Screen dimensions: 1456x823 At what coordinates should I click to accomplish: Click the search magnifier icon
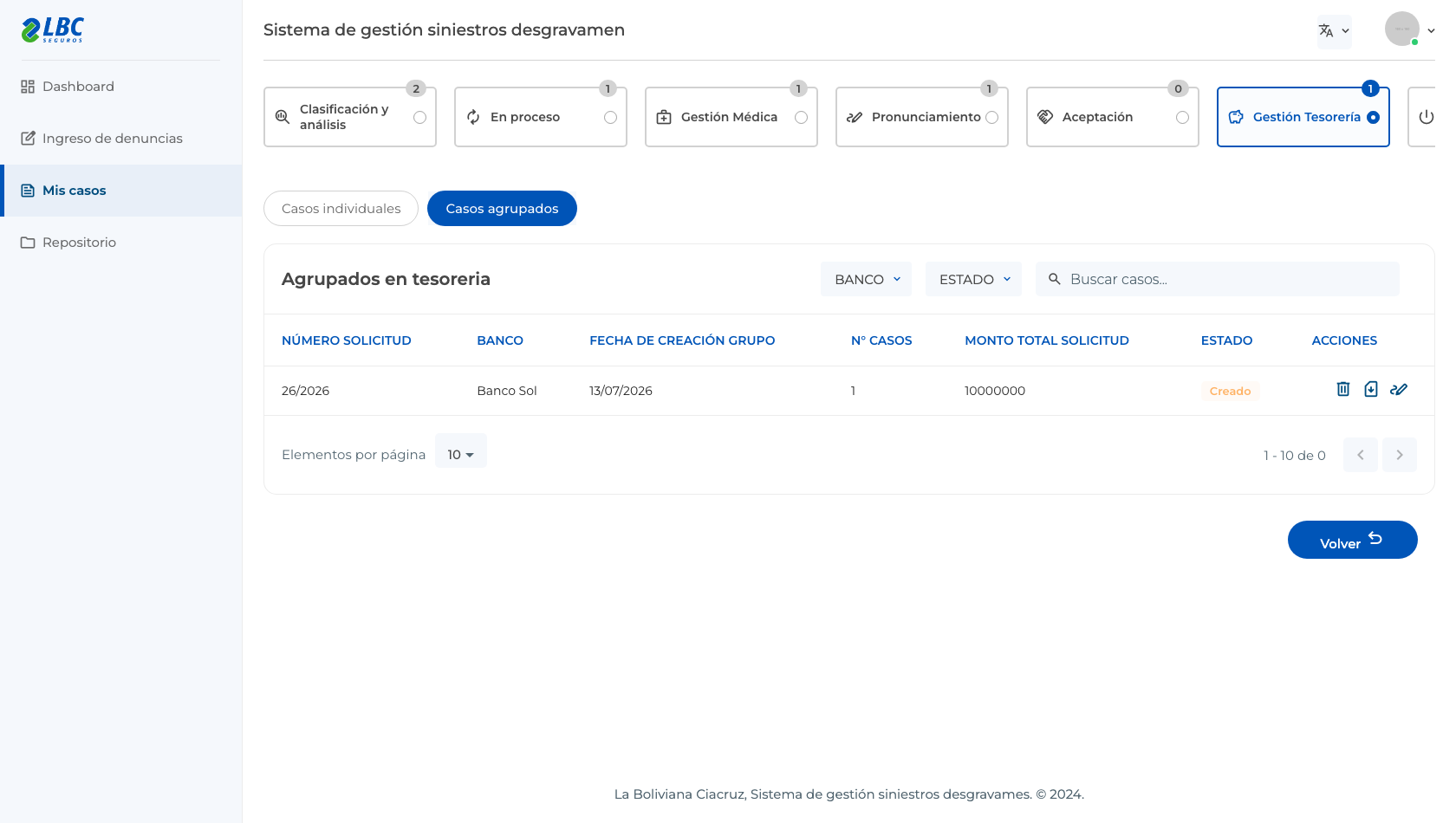[x=1055, y=279]
